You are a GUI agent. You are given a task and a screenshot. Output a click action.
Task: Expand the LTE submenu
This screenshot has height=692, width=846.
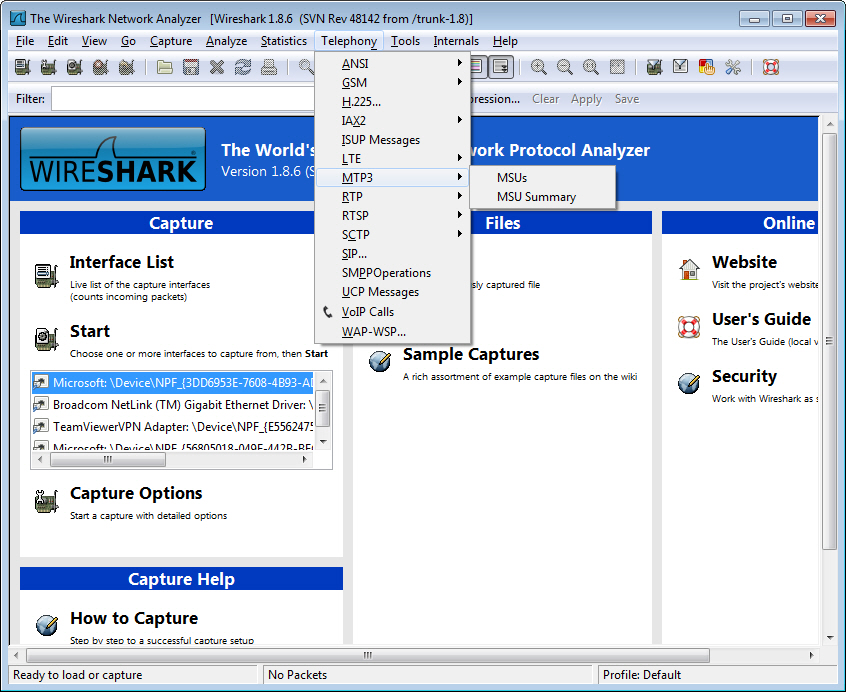click(x=392, y=159)
